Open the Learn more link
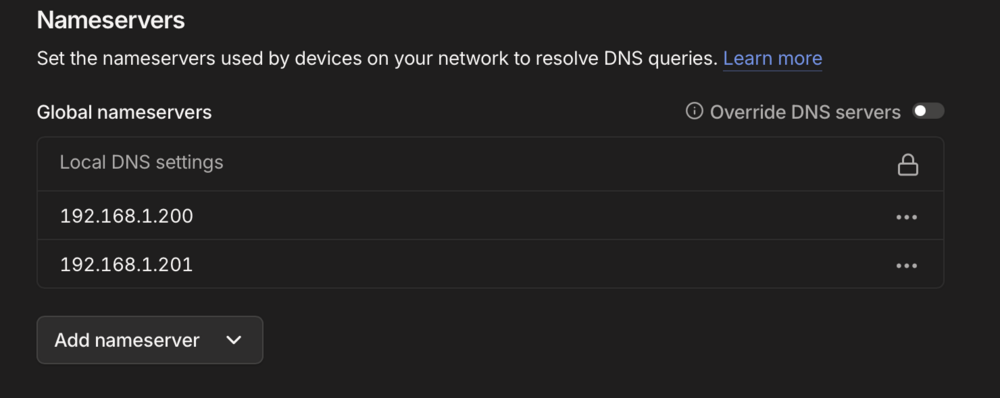 772,59
